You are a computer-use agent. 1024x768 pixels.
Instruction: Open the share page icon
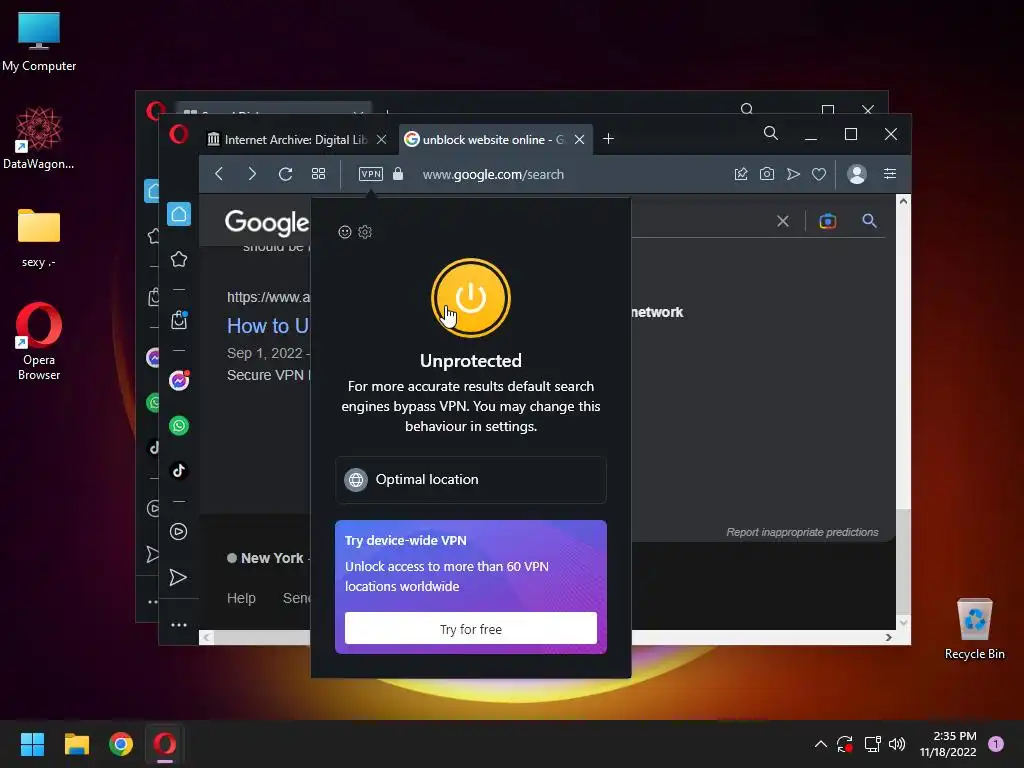741,174
